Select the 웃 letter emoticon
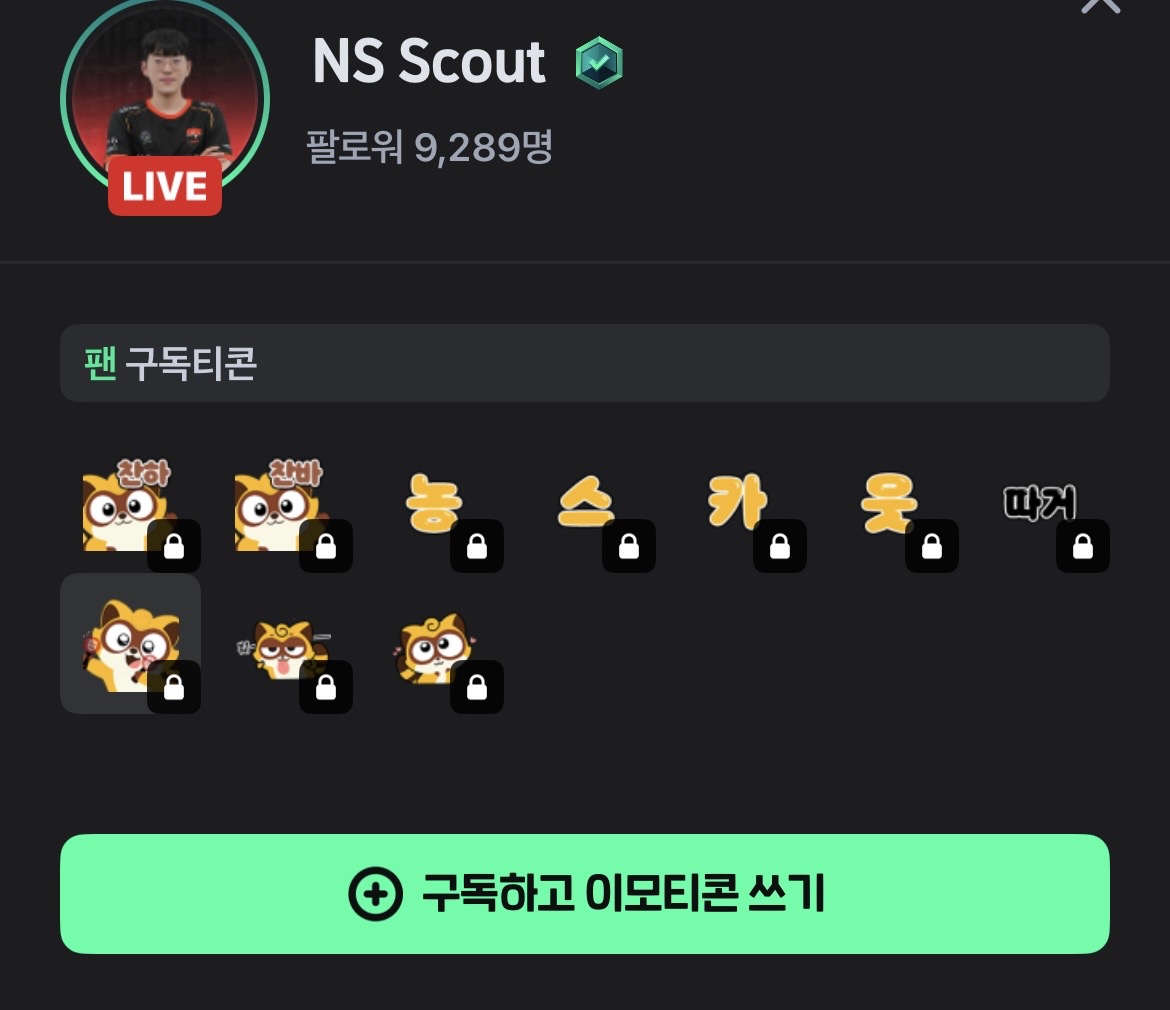 (889, 504)
